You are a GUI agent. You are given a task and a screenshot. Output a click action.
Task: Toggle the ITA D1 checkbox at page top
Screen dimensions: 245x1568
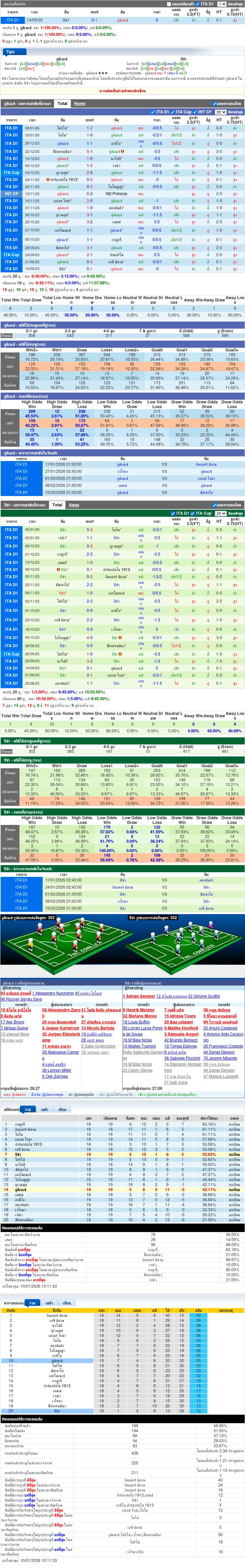click(205, 4)
